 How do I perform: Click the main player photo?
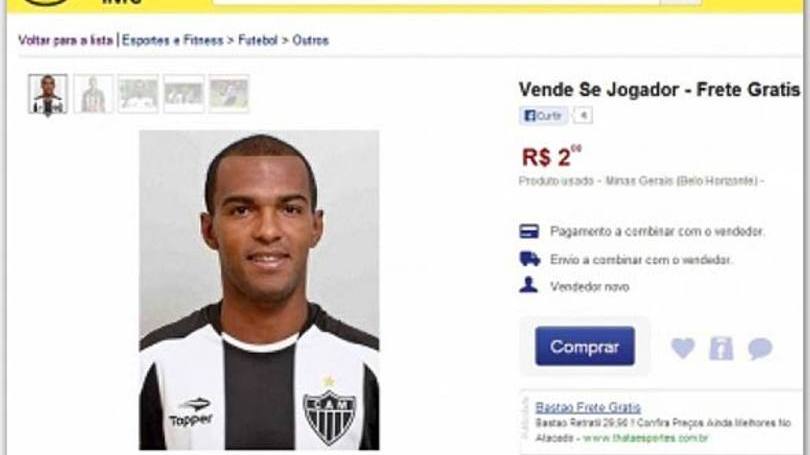[x=259, y=290]
